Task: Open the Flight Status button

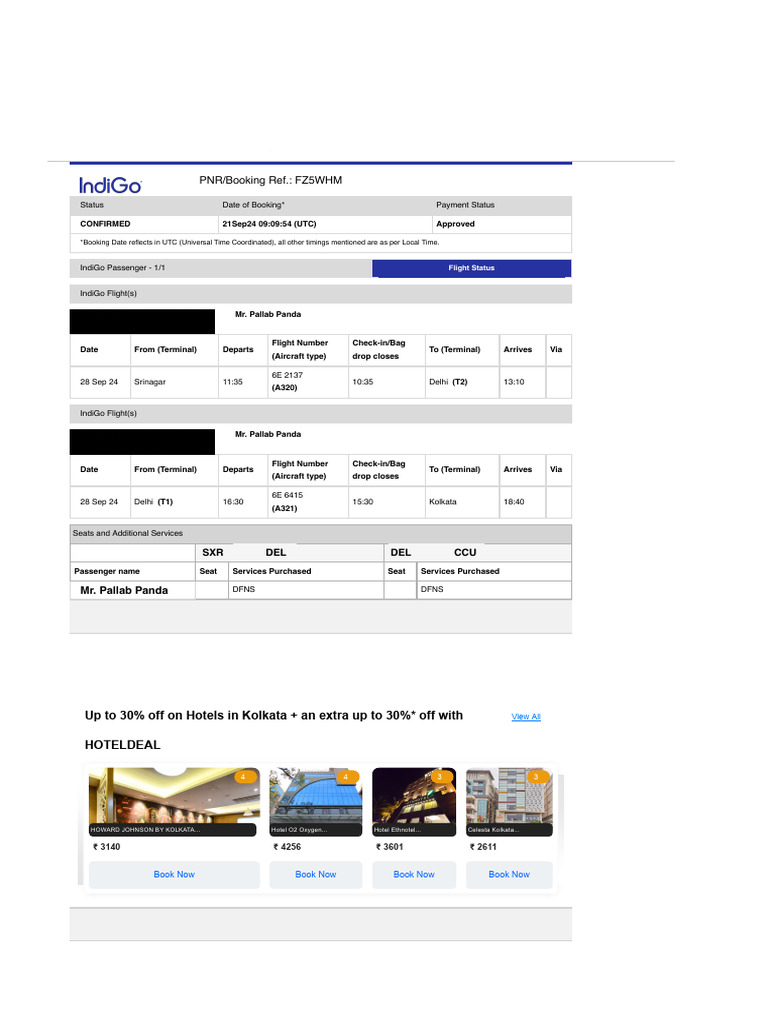Action: (x=472, y=268)
